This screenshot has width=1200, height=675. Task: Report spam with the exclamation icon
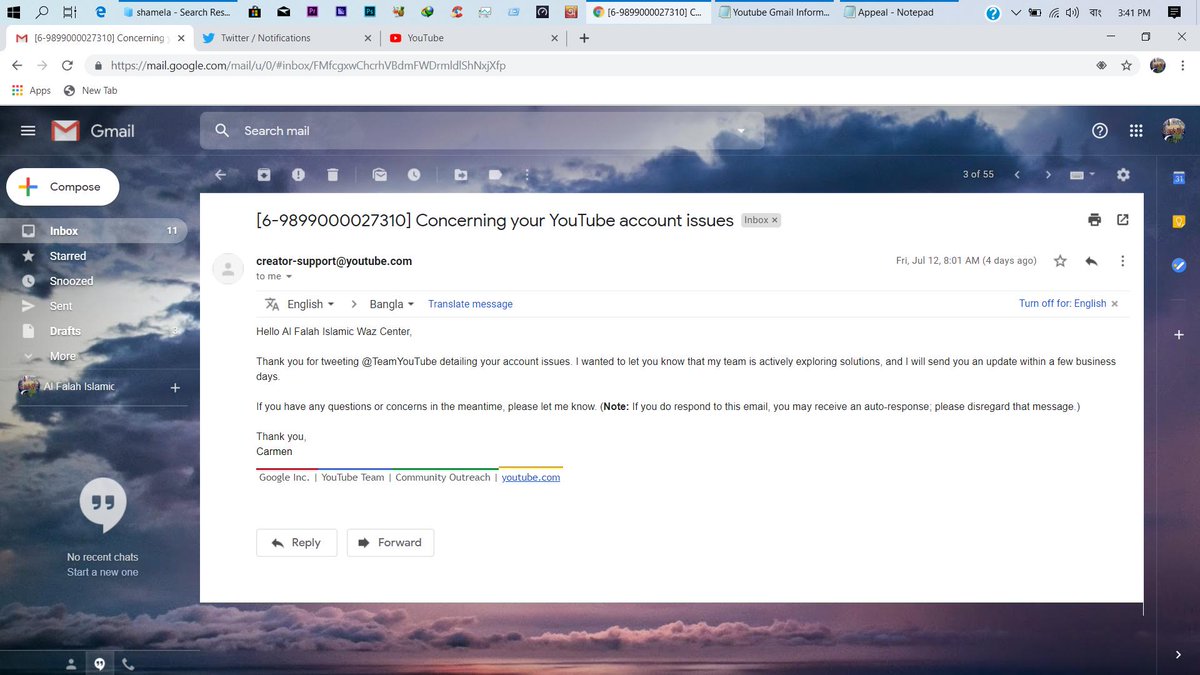(x=298, y=174)
